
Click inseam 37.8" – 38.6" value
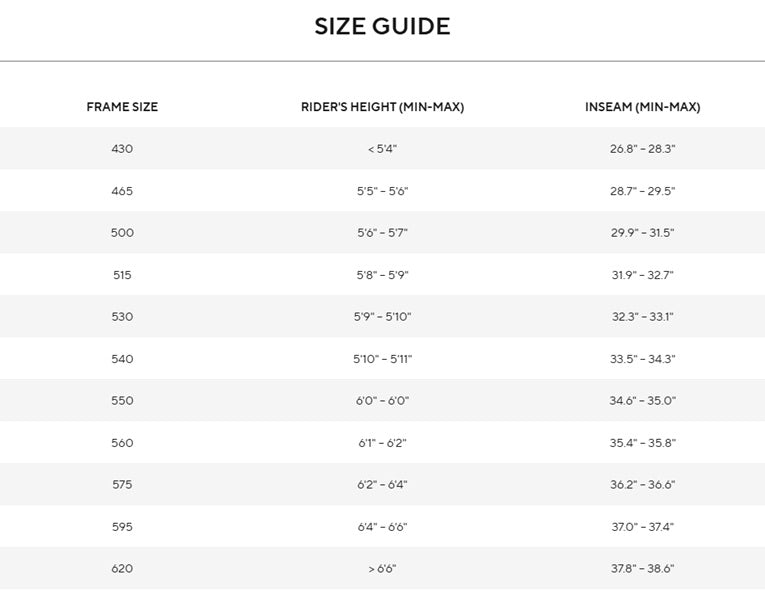pyautogui.click(x=643, y=568)
